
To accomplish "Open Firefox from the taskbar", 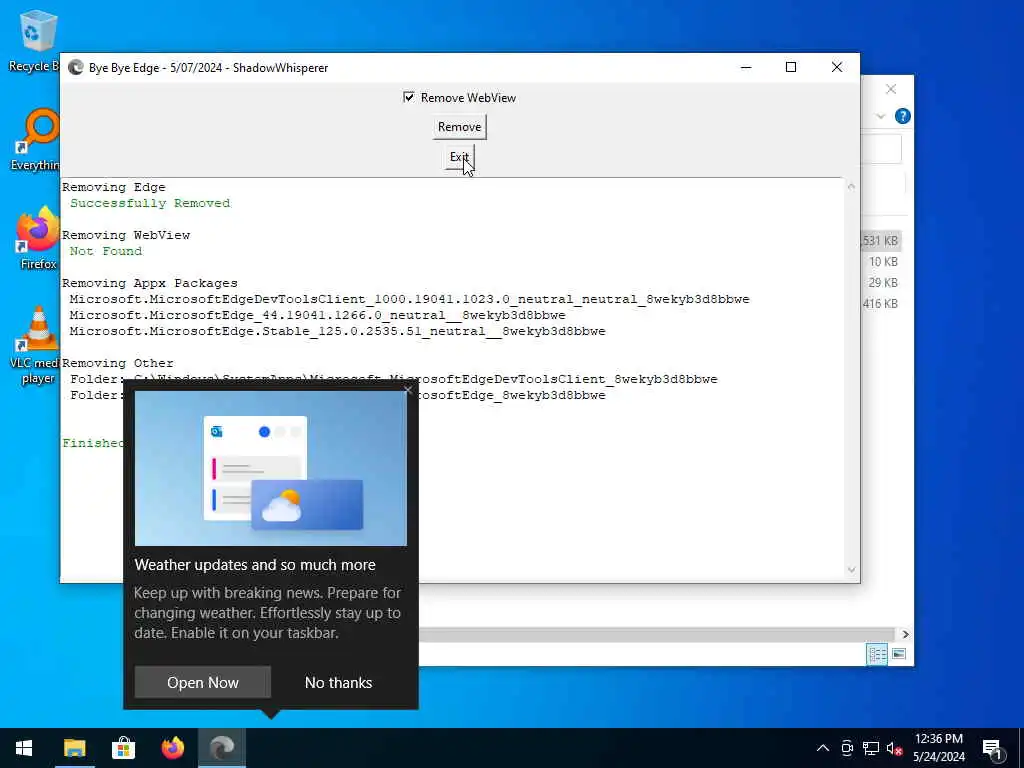I will click(x=172, y=748).
